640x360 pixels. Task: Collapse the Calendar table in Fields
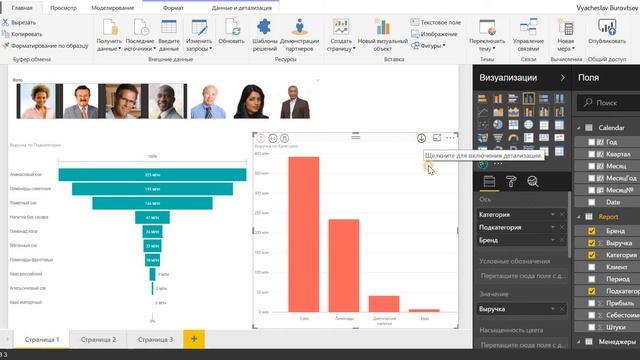[x=579, y=128]
